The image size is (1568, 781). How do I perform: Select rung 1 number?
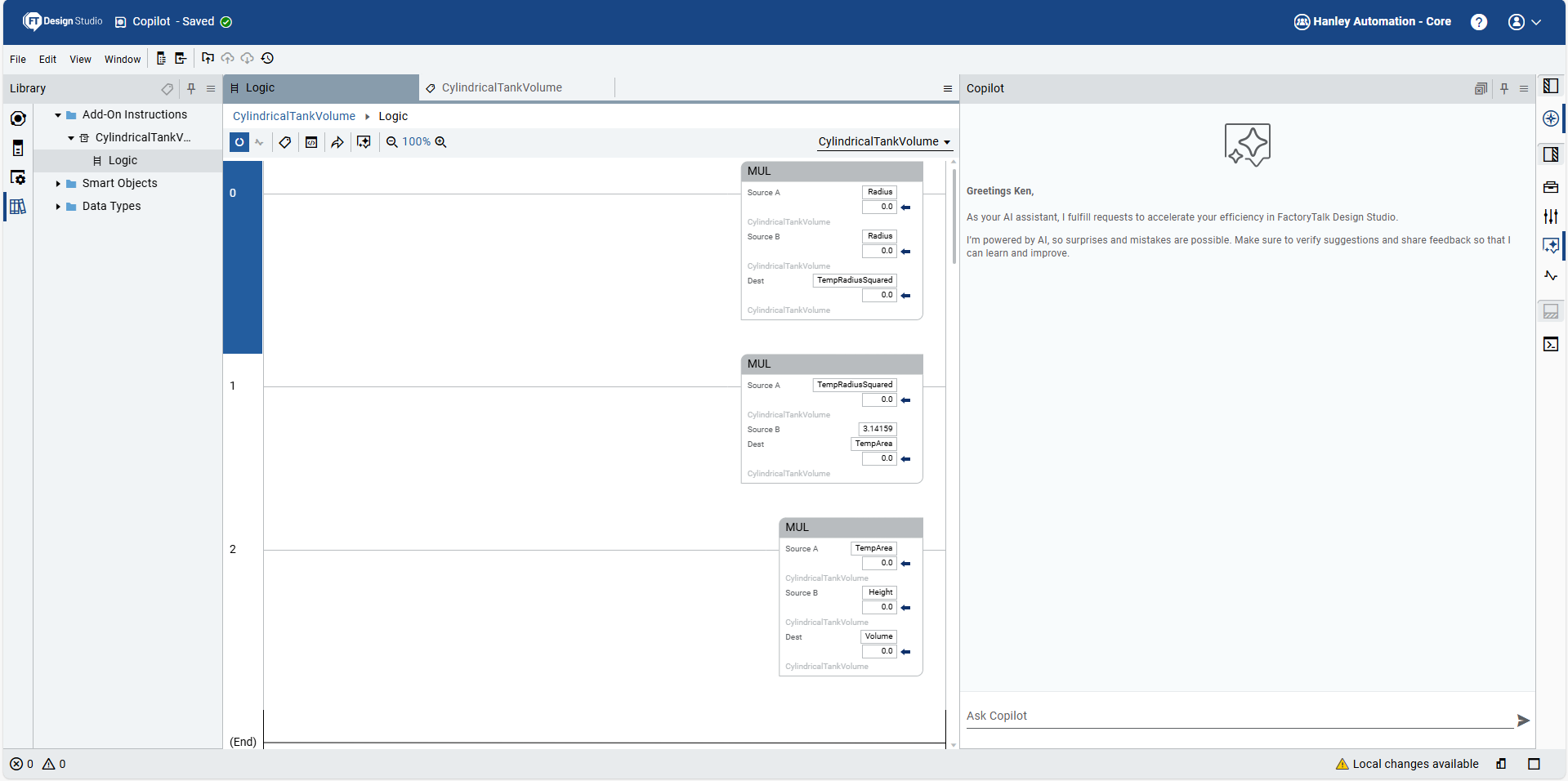click(x=233, y=386)
